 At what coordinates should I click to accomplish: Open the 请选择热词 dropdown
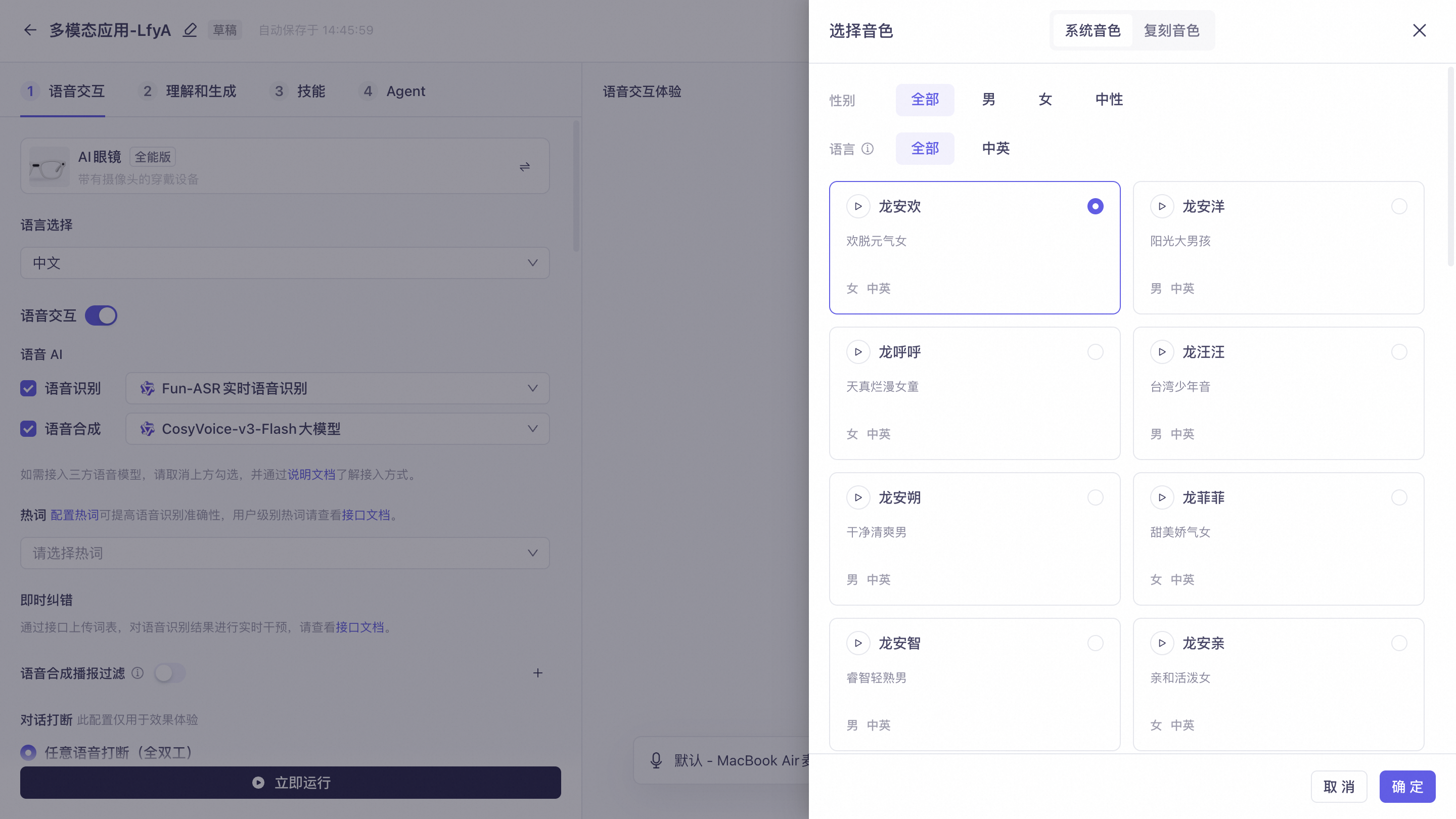click(285, 554)
